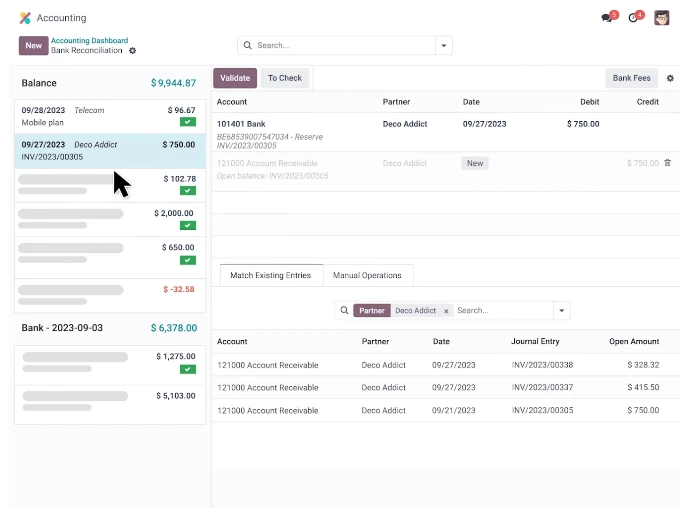Delete the $750.00 Account Receivable line
Viewport: 690px width, 515px height.
click(x=668, y=163)
